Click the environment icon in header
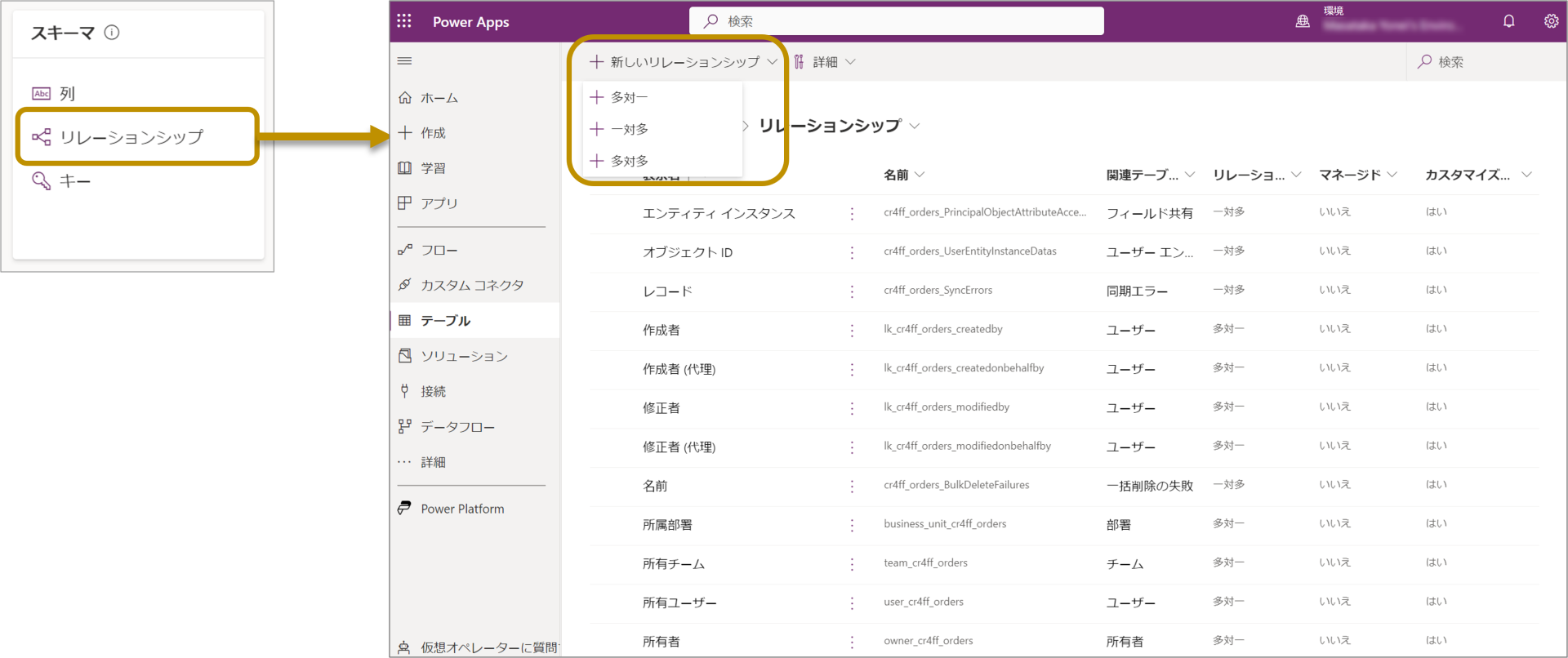The height and width of the screenshot is (658, 1568). [1303, 22]
